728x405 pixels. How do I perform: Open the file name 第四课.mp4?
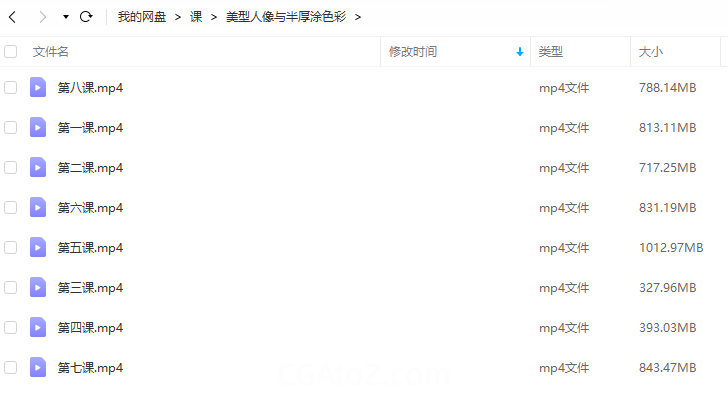click(x=90, y=328)
